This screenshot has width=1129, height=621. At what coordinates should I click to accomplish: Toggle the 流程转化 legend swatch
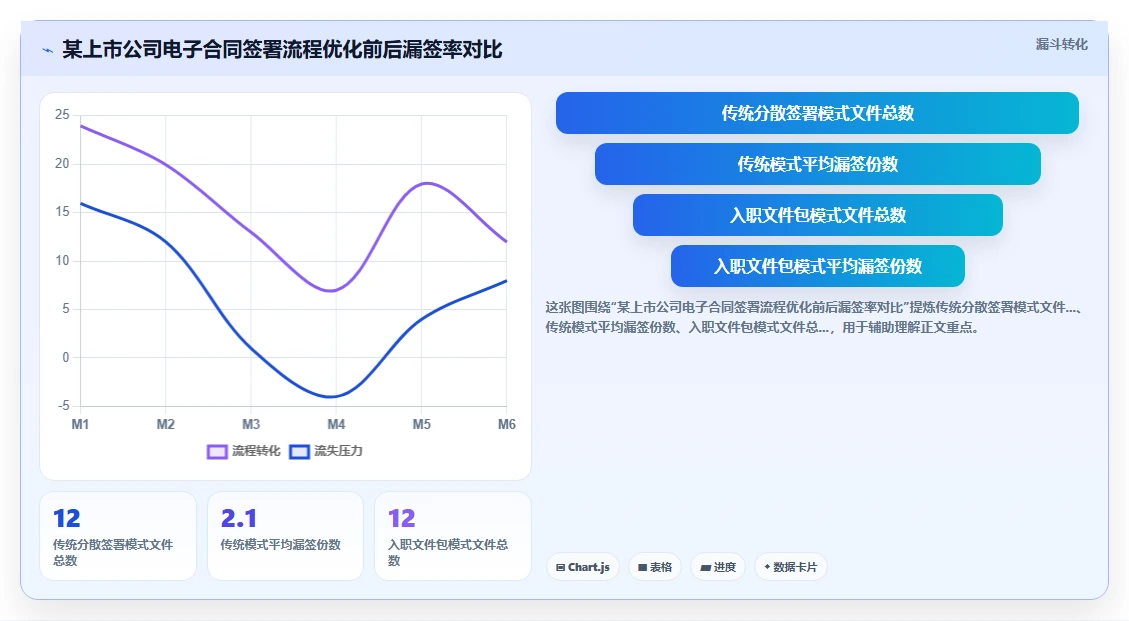[217, 452]
